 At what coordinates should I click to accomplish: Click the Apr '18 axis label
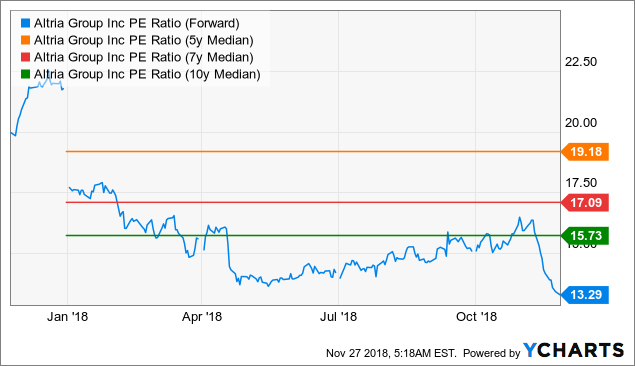pyautogui.click(x=202, y=317)
